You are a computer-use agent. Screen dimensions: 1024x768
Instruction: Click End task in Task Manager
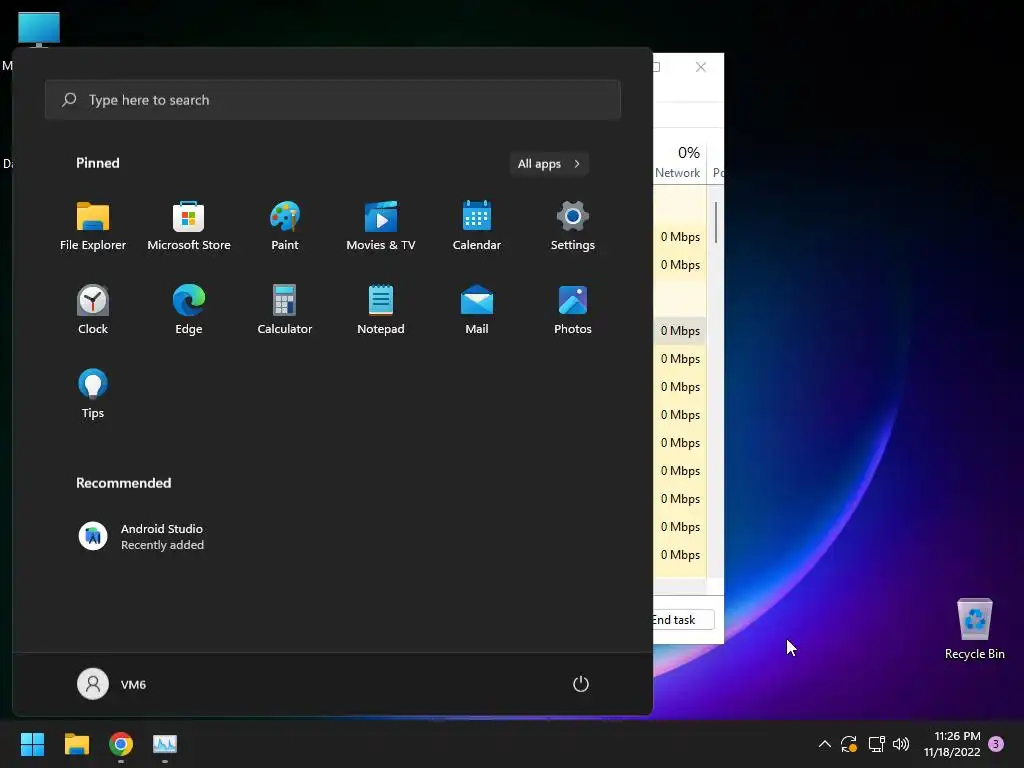click(683, 620)
